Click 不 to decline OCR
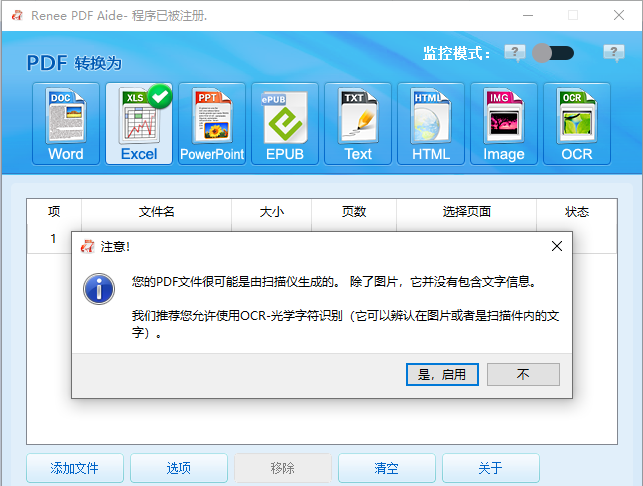This screenshot has height=486, width=643. click(x=523, y=374)
